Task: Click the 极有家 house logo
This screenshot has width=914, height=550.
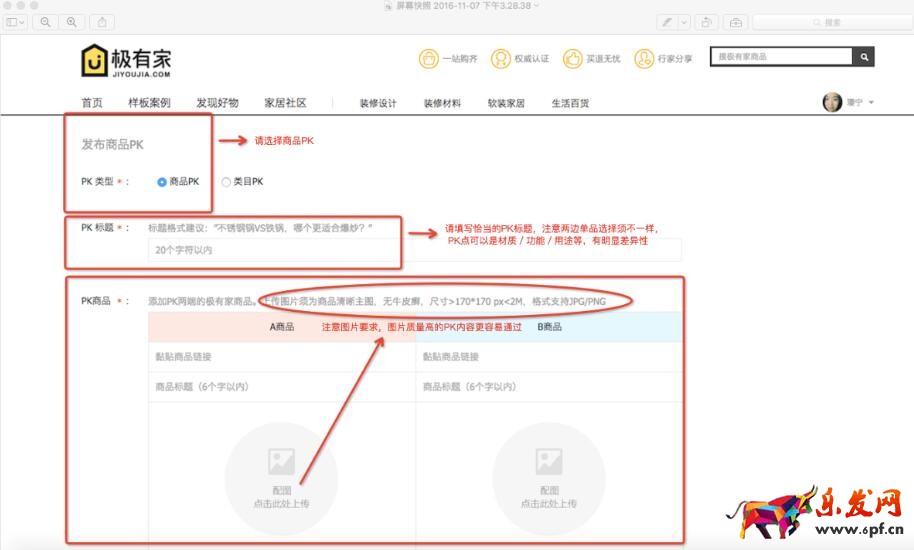Action: [x=94, y=61]
